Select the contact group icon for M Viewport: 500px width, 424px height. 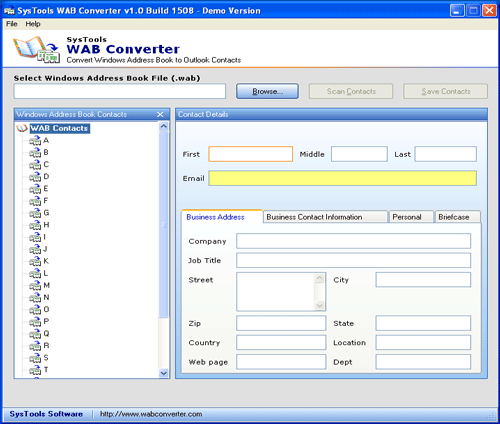pyautogui.click(x=35, y=286)
